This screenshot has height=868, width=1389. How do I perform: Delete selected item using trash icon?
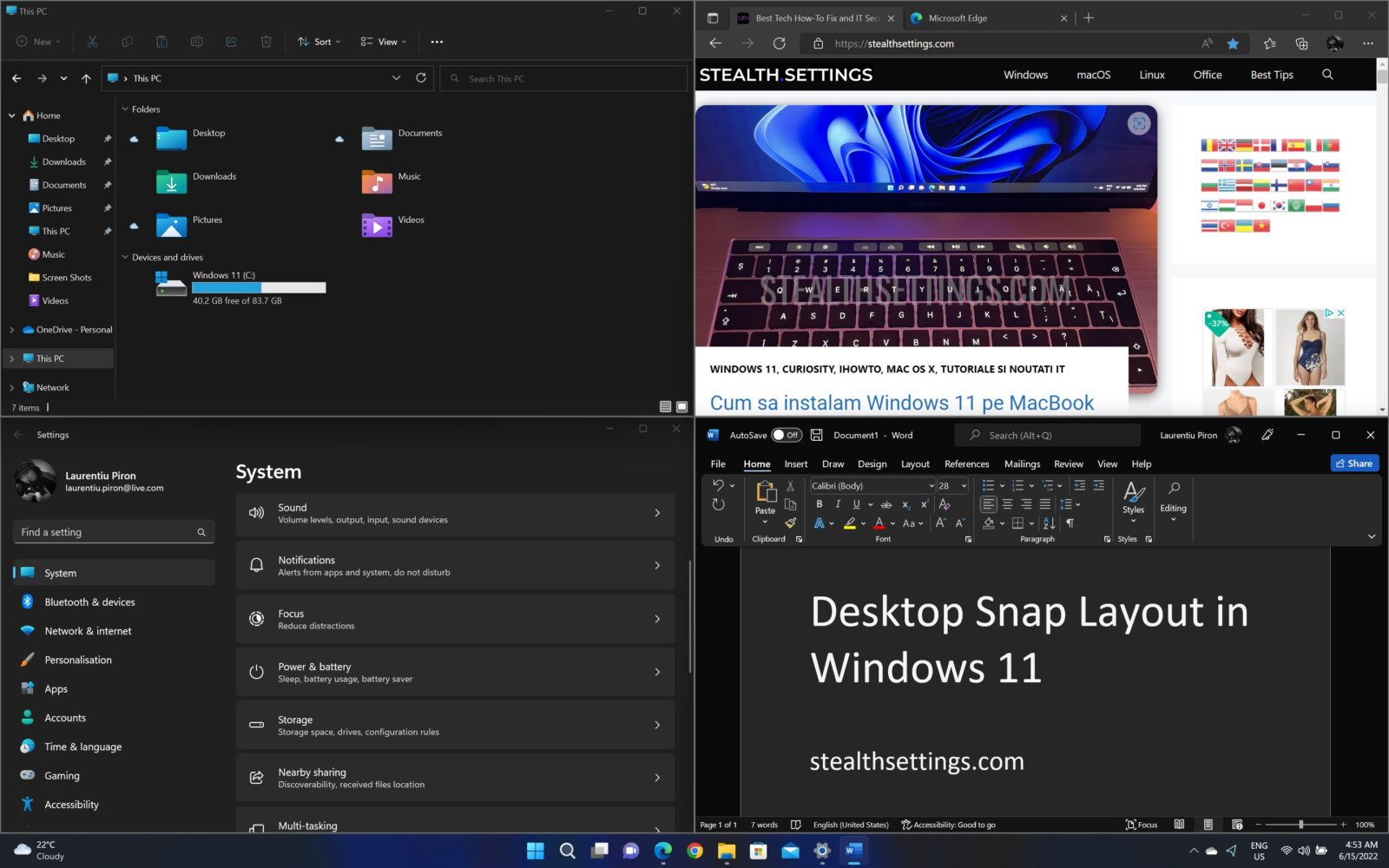[266, 41]
